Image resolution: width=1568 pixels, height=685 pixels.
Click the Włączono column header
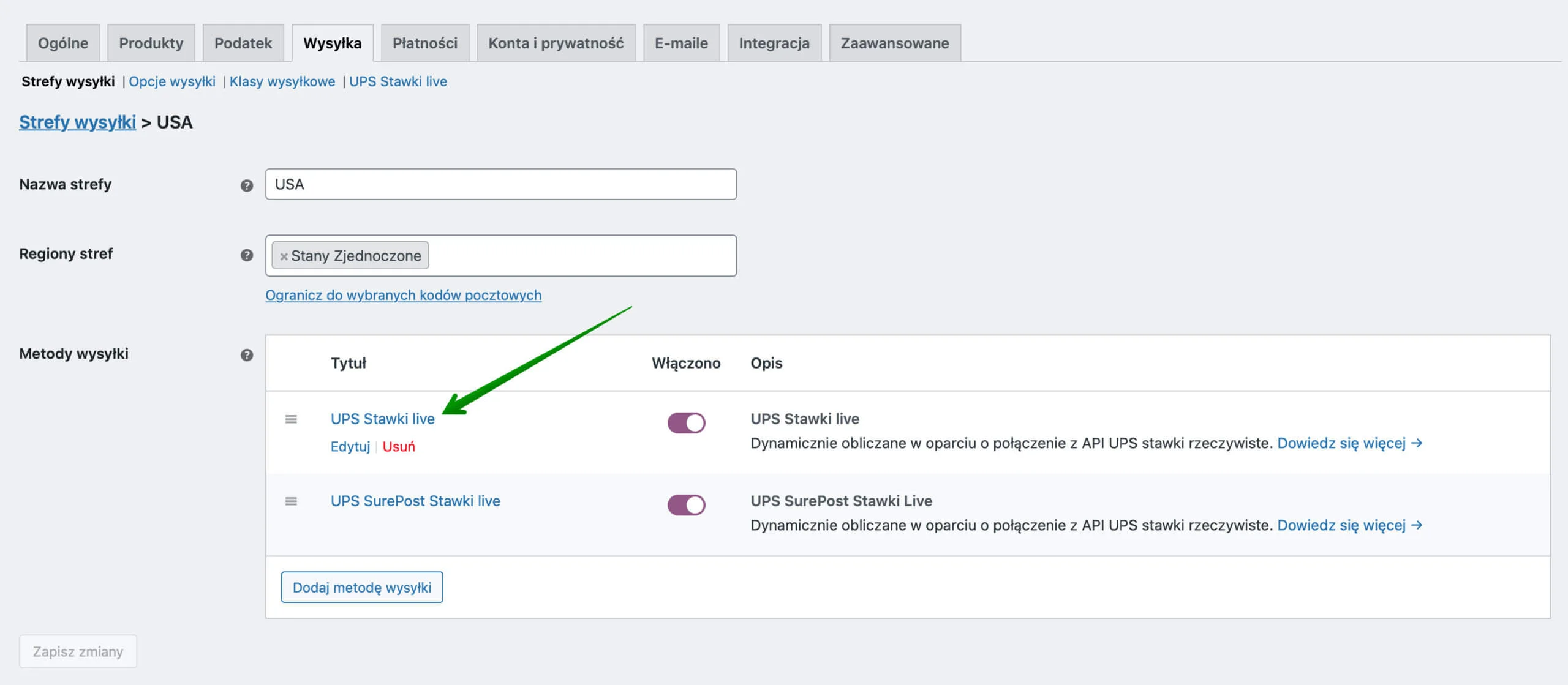click(x=686, y=363)
